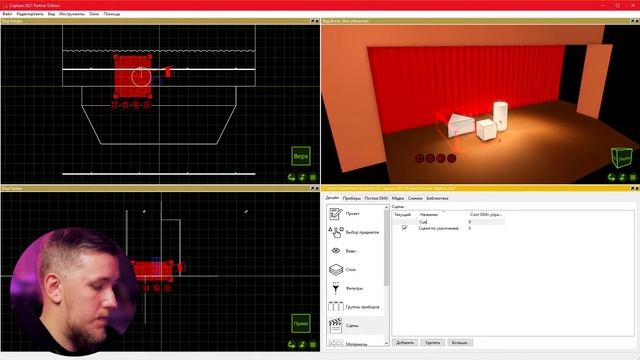
Task: Select the Сцены clapperboard icon
Action: [x=336, y=325]
